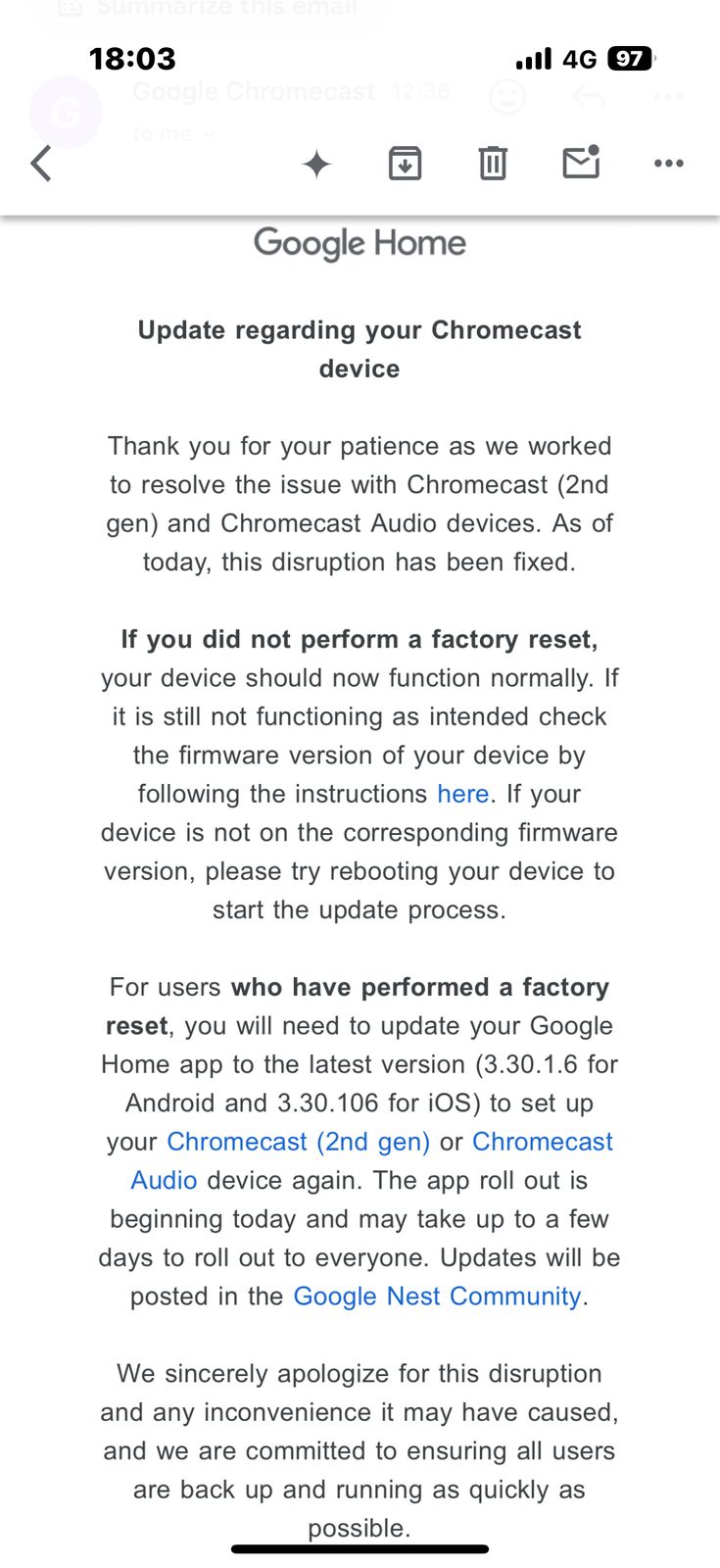Tap the 'Update regarding your Chromecast device' heading
This screenshot has height=1568, width=720.
coord(360,349)
